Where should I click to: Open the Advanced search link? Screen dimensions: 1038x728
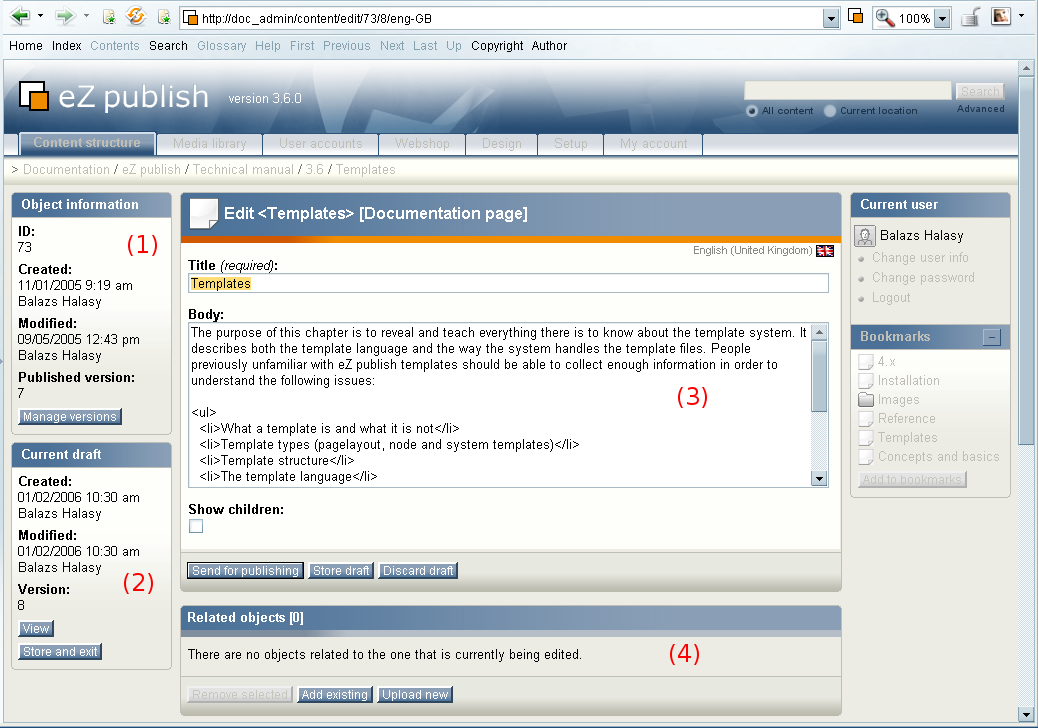click(980, 109)
